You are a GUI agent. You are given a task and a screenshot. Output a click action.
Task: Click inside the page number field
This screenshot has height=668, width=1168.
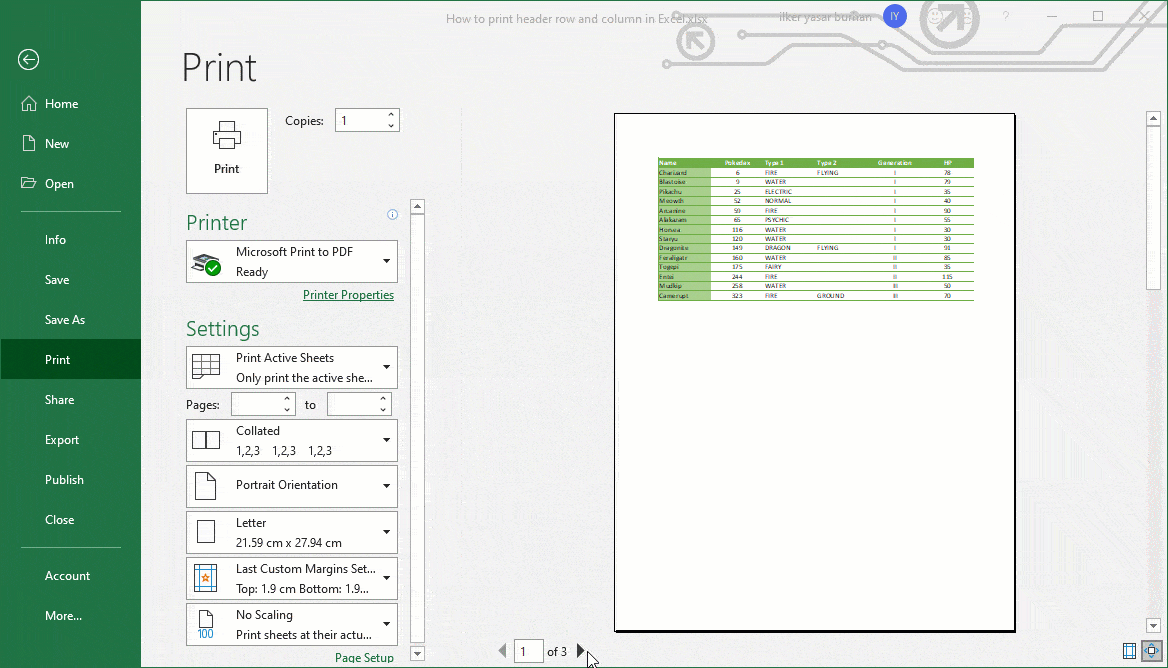[528, 650]
